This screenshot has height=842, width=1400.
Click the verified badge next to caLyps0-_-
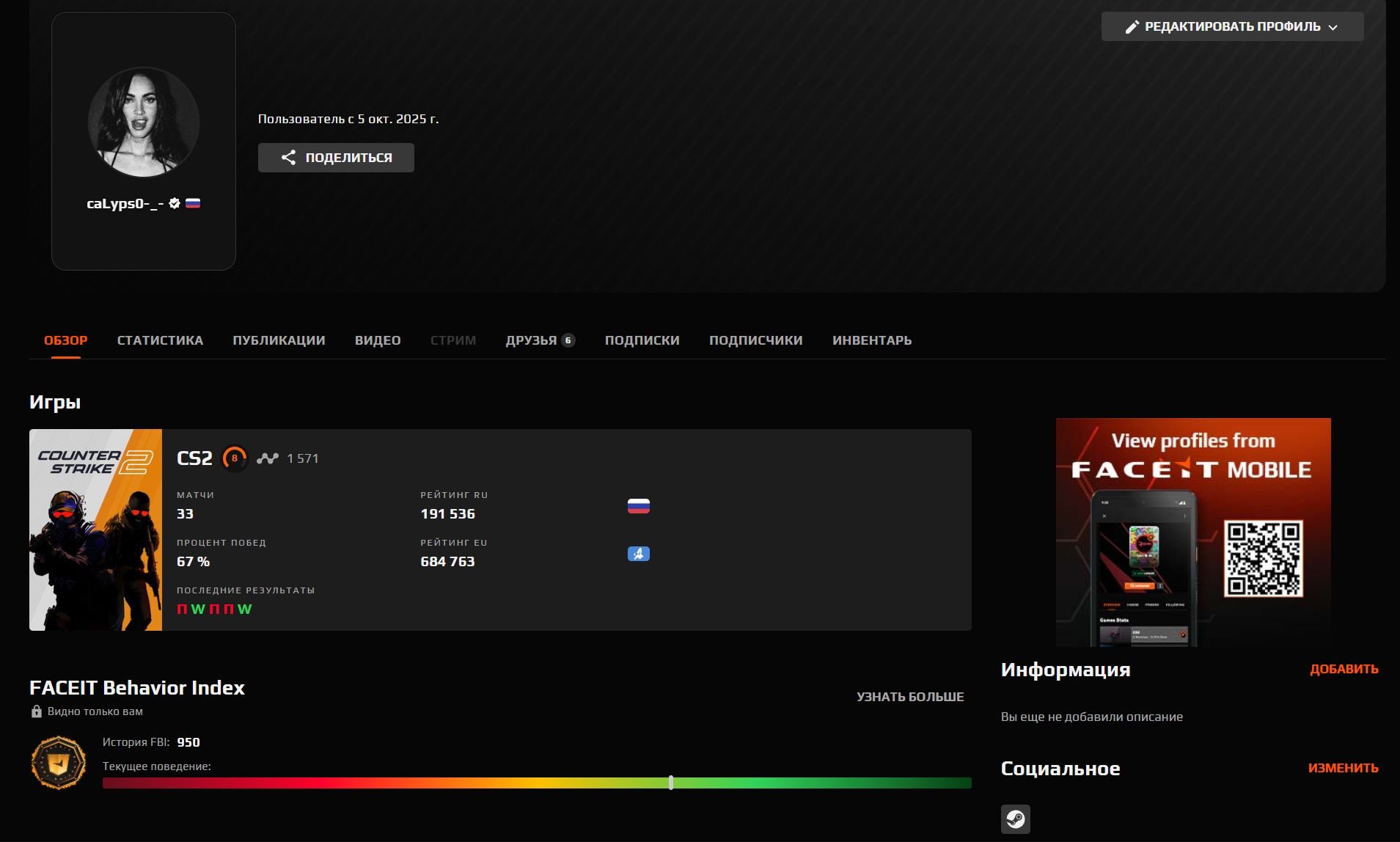(175, 204)
